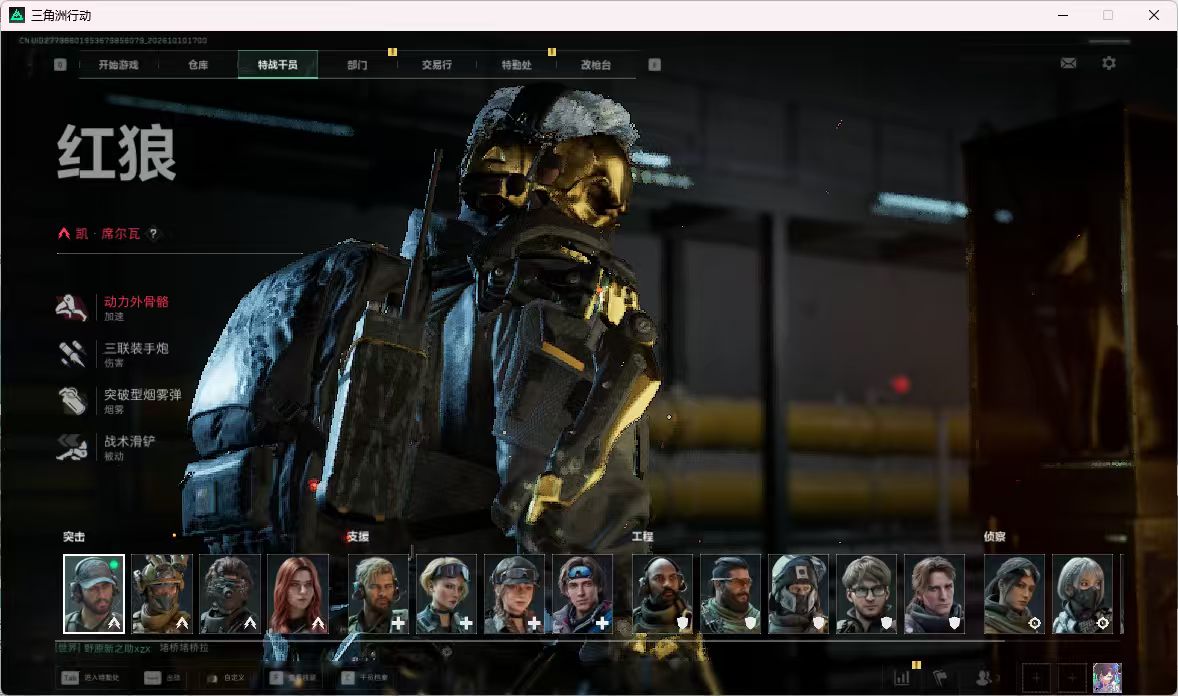Select the 特战干员 tab

click(x=278, y=65)
